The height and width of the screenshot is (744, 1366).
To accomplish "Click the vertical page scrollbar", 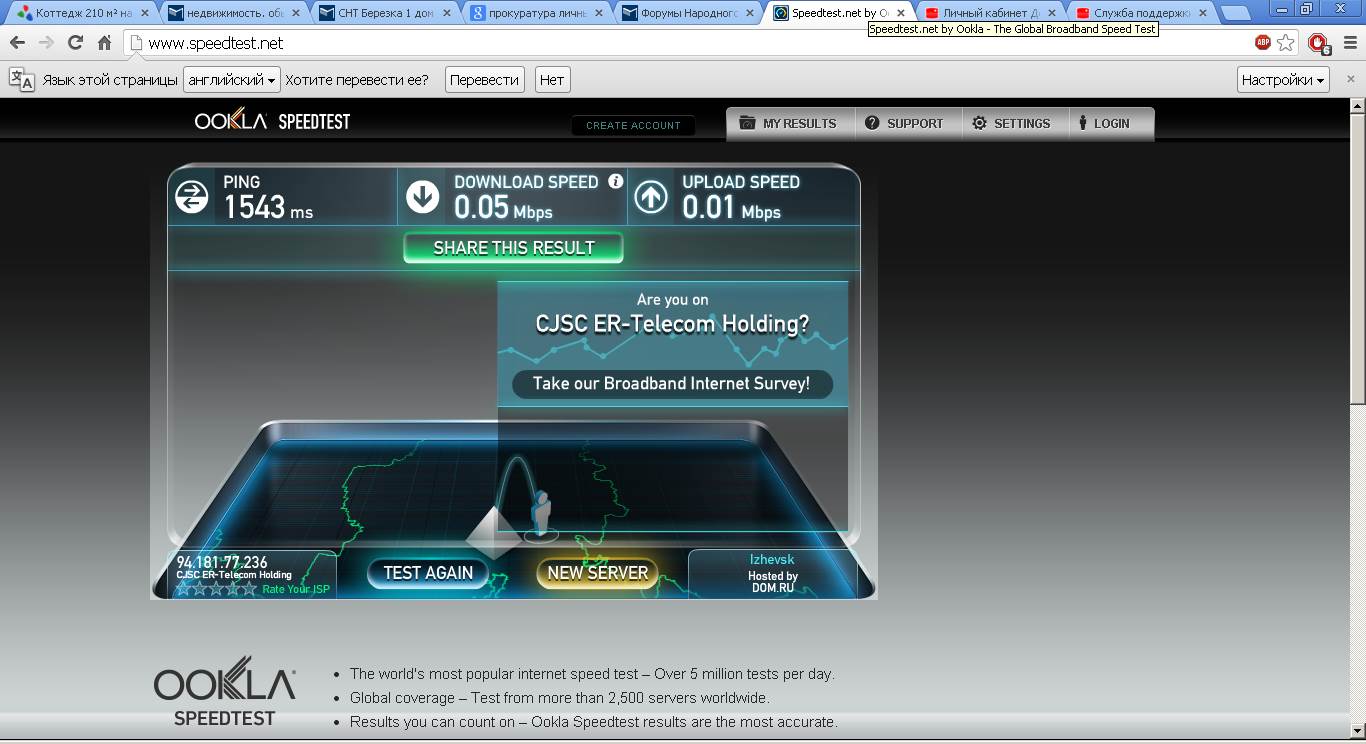I will click(1357, 258).
